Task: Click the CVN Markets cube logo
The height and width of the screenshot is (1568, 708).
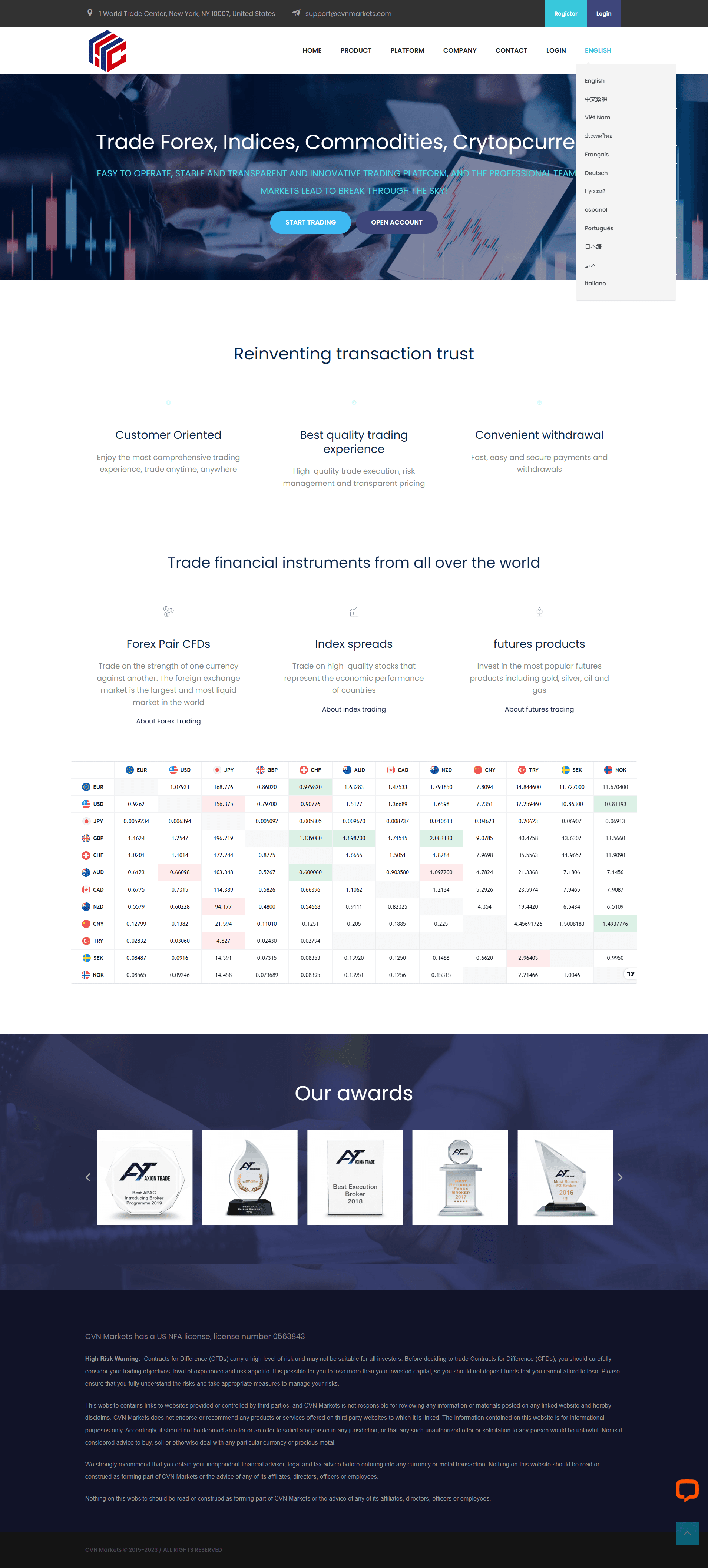Action: 107,51
